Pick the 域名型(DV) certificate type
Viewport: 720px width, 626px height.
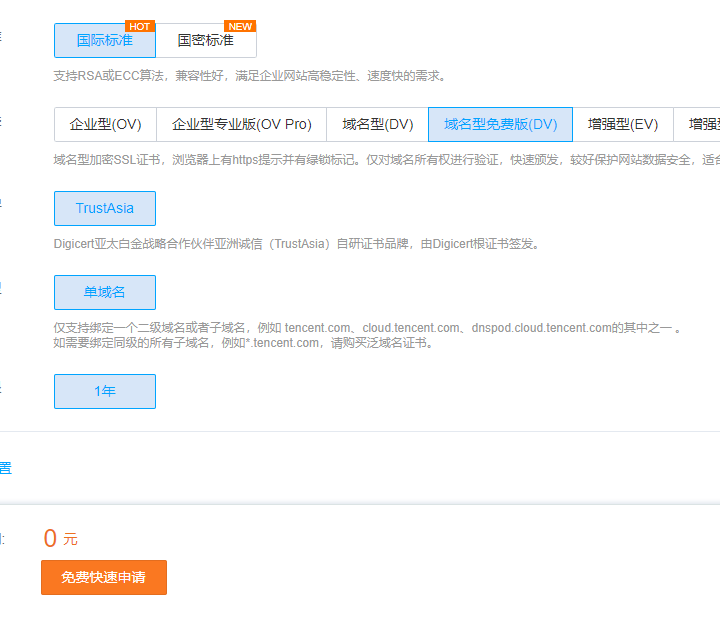pos(377,125)
